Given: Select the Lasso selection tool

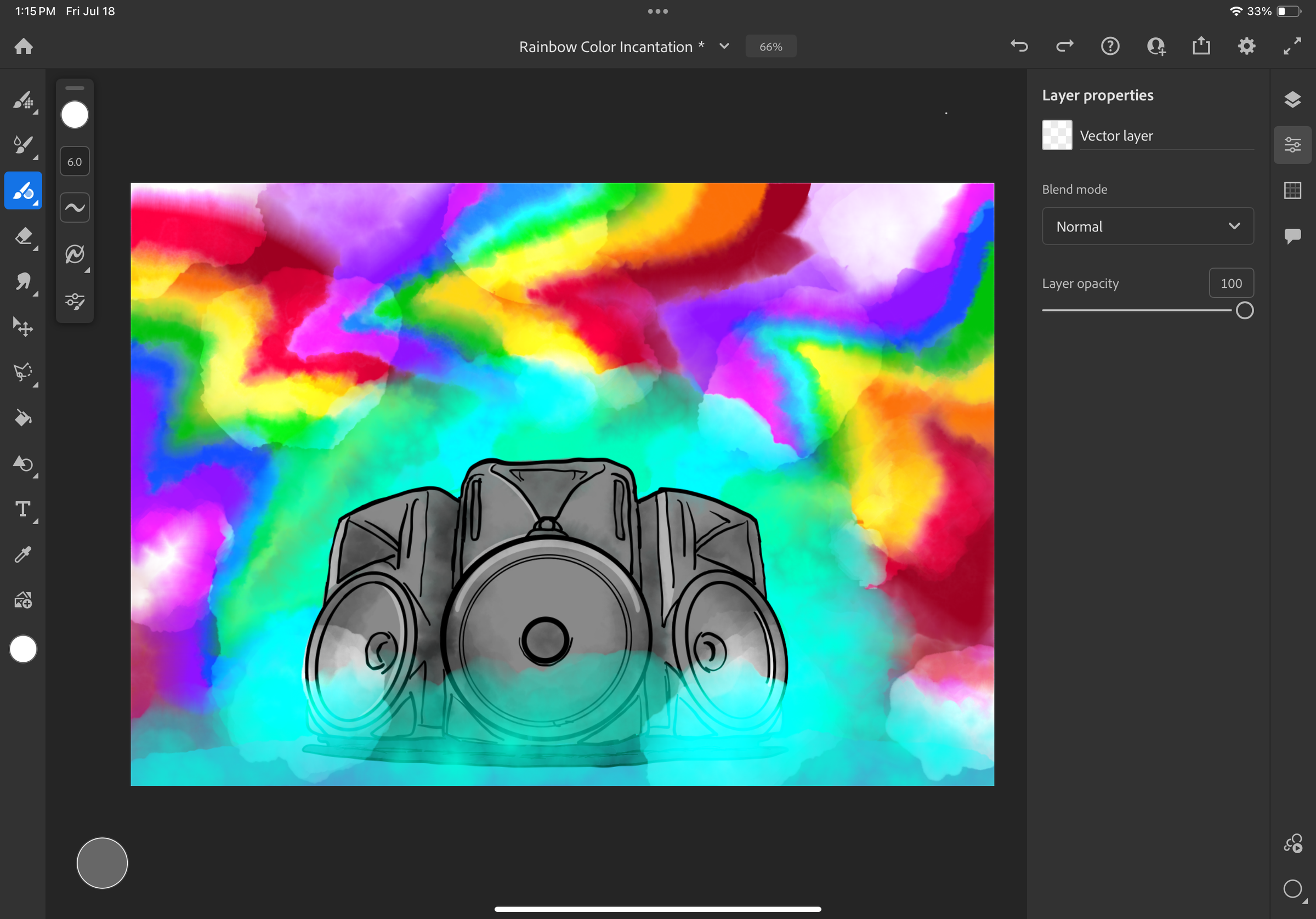Looking at the screenshot, I should pos(24,373).
